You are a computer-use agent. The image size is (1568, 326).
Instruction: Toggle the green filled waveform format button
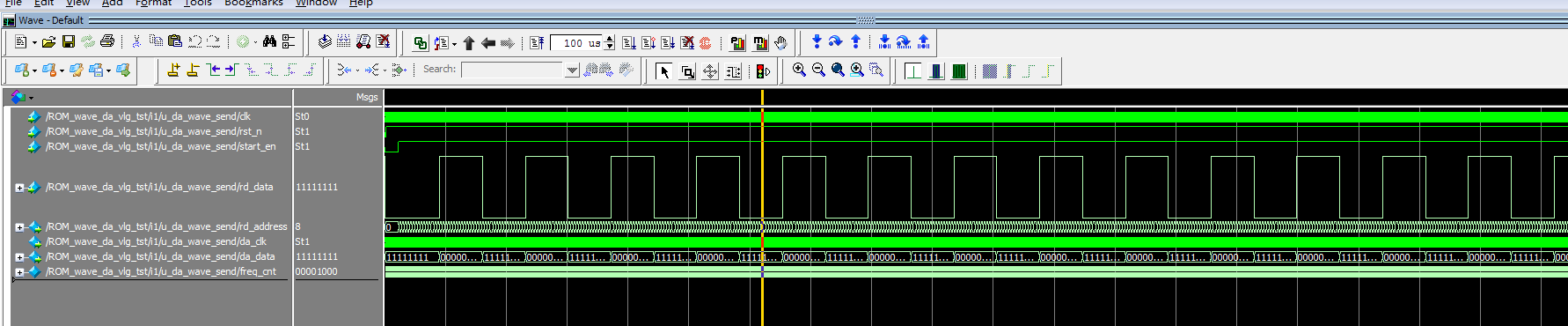click(x=959, y=70)
